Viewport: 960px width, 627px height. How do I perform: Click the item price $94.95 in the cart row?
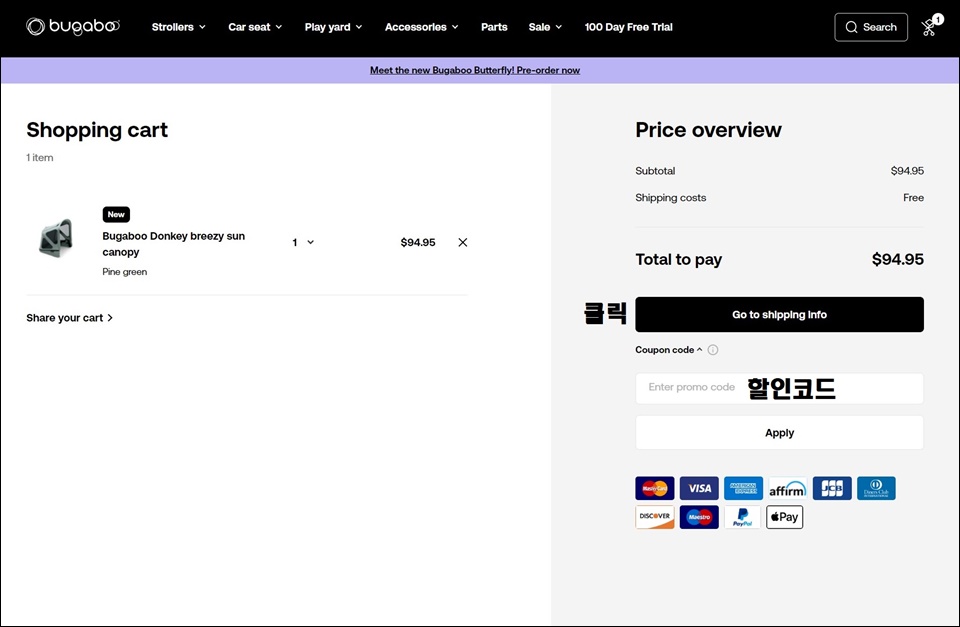tap(418, 242)
